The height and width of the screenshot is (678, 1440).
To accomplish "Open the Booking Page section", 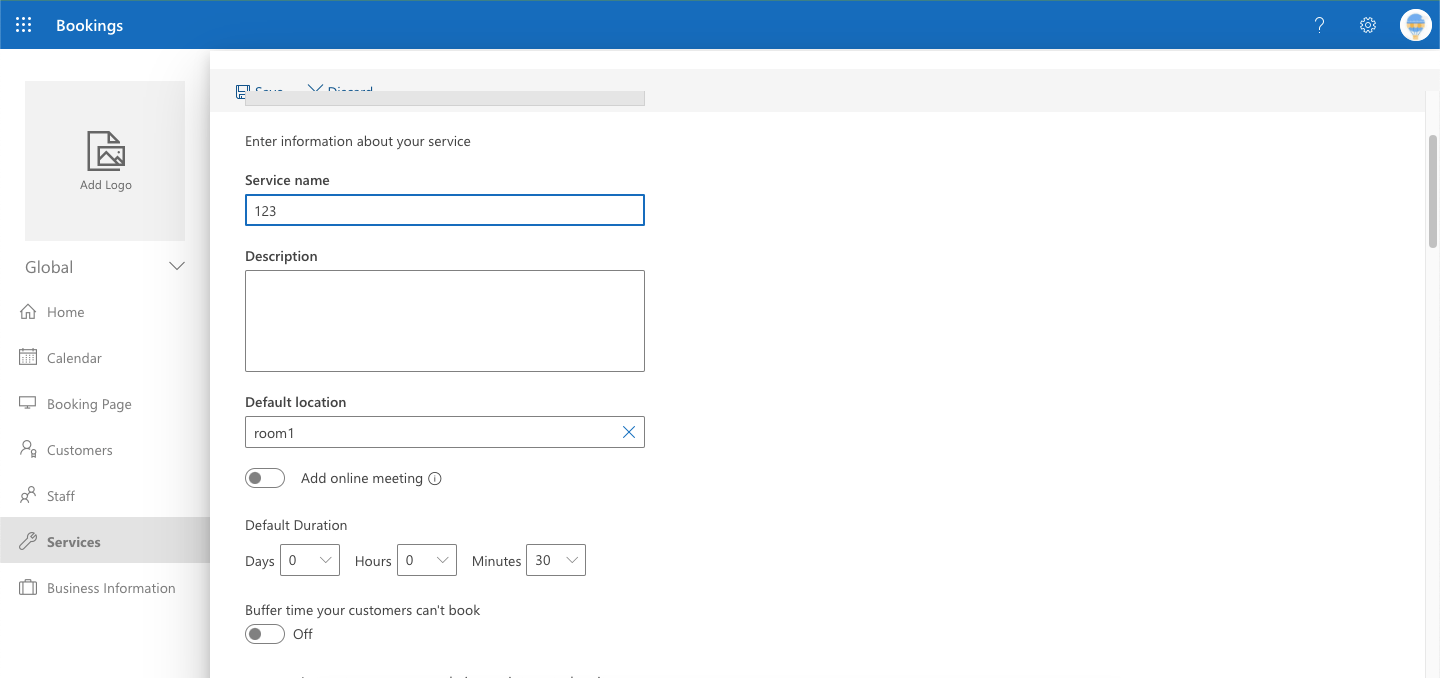I will [105, 404].
